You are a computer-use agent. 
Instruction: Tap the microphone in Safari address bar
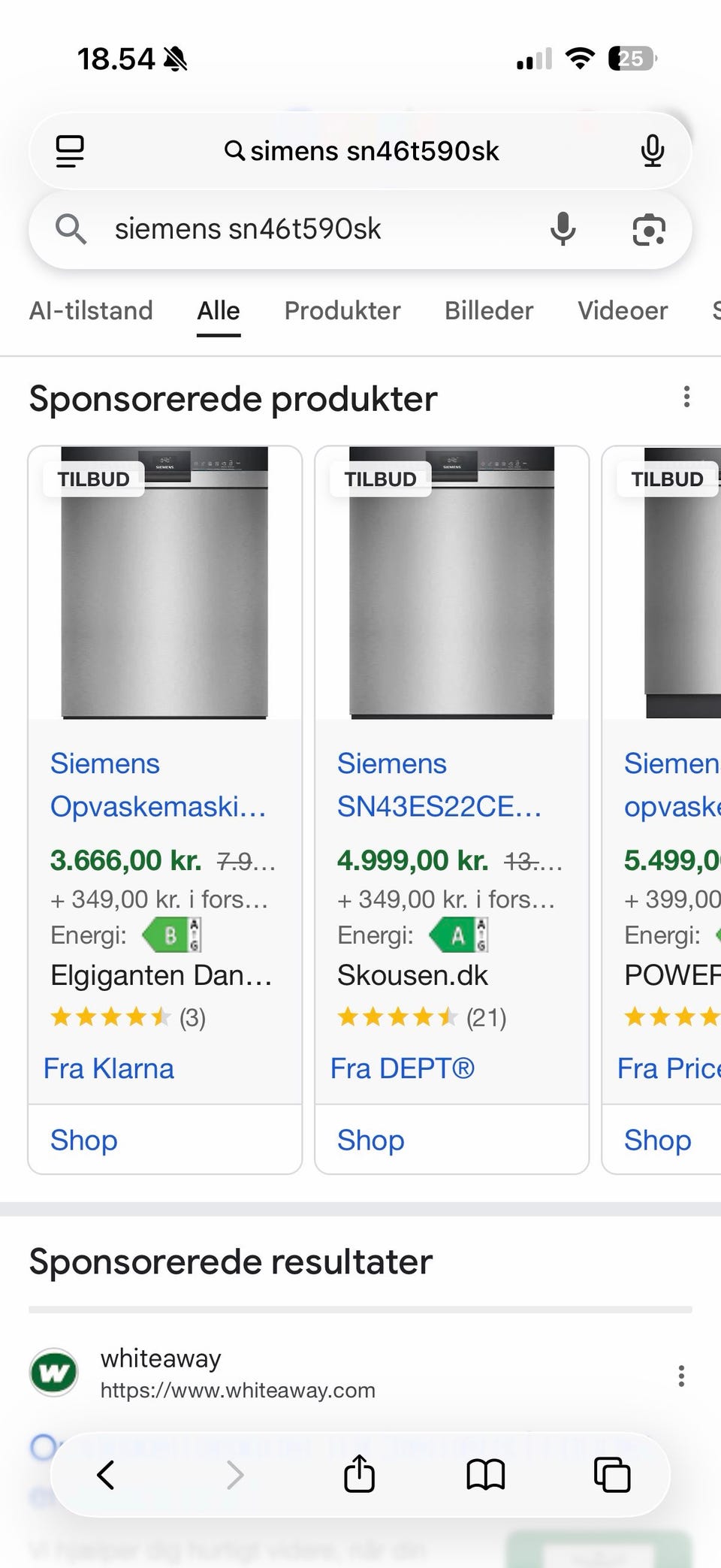coord(652,151)
